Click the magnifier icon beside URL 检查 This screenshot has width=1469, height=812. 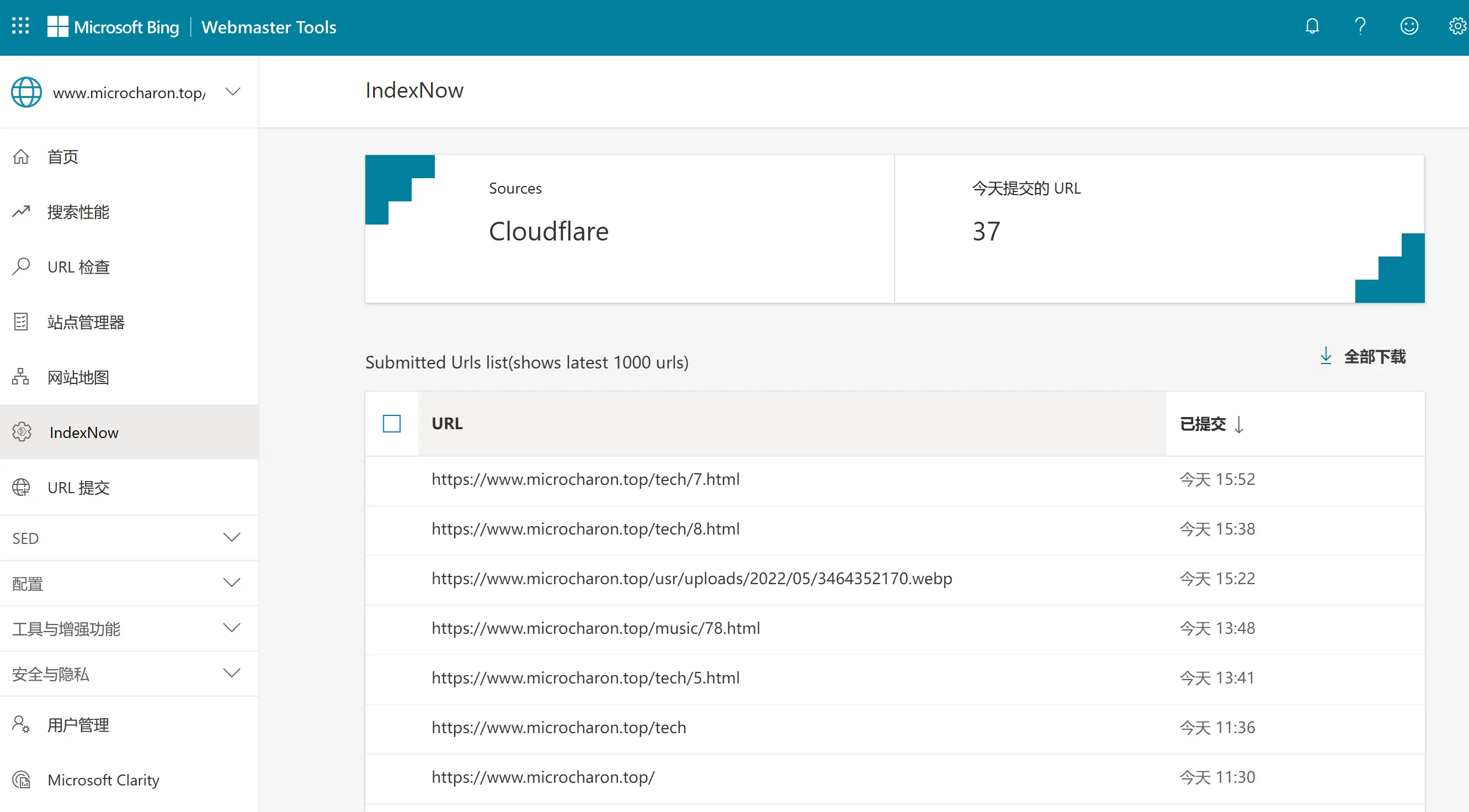click(21, 266)
